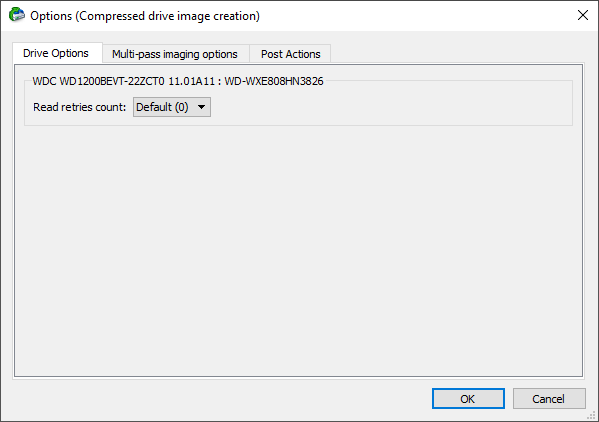The height and width of the screenshot is (422, 599).
Task: View Multi-pass imaging settings tab
Action: 176,54
